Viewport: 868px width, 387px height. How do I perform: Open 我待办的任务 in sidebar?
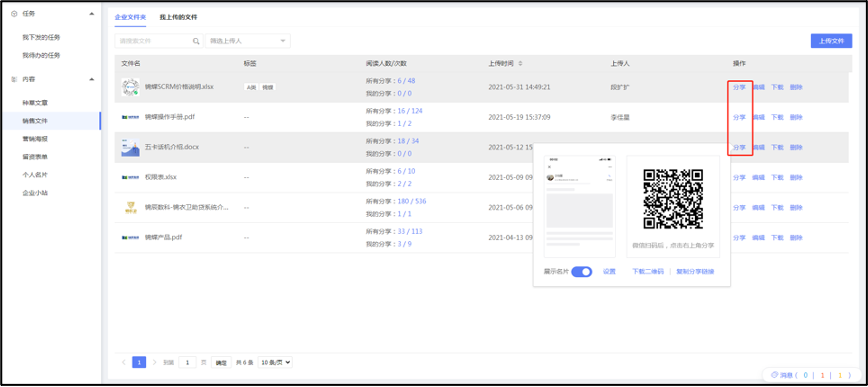coord(41,55)
